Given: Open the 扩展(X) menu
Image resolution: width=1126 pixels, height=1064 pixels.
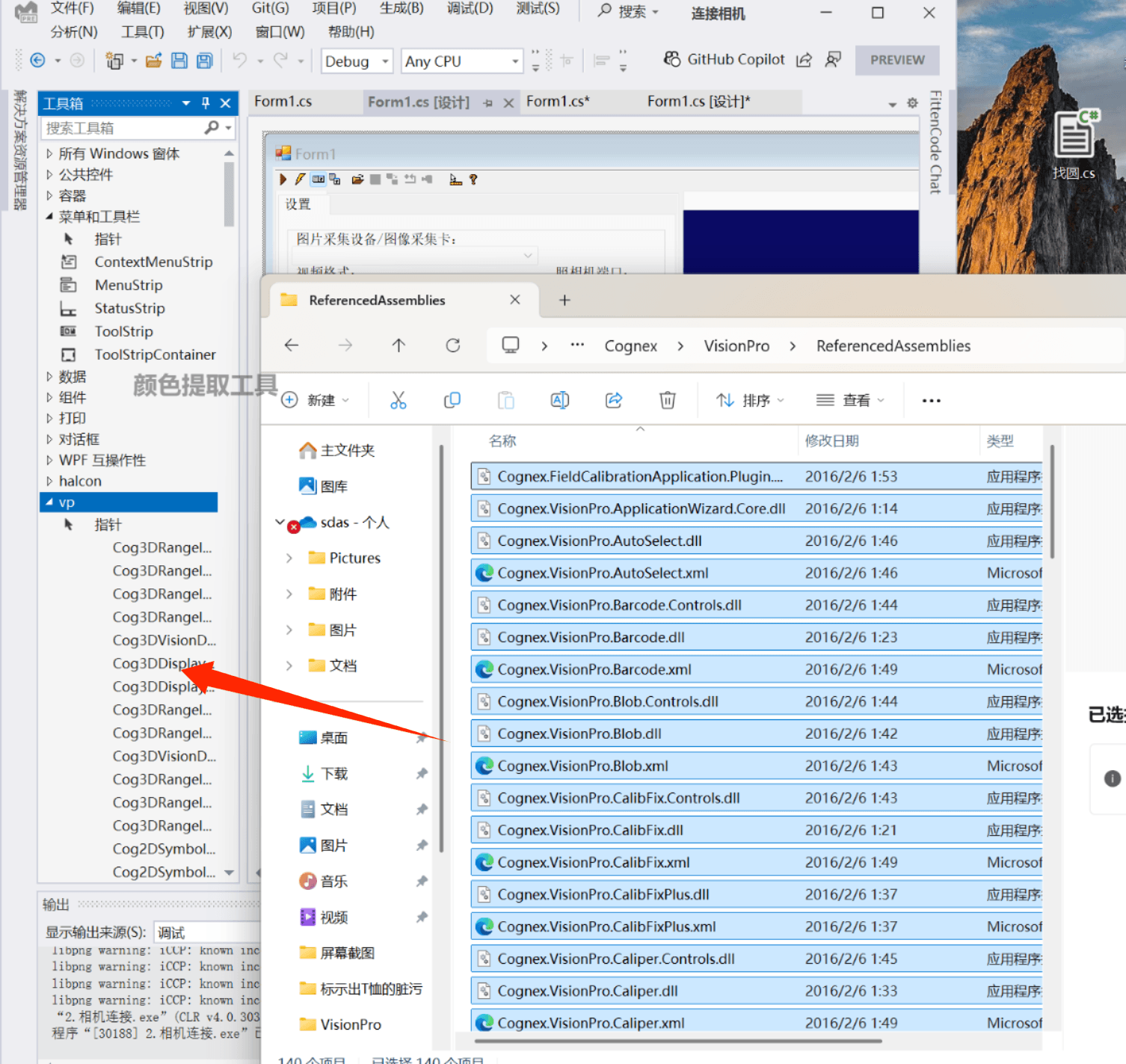Looking at the screenshot, I should (209, 32).
